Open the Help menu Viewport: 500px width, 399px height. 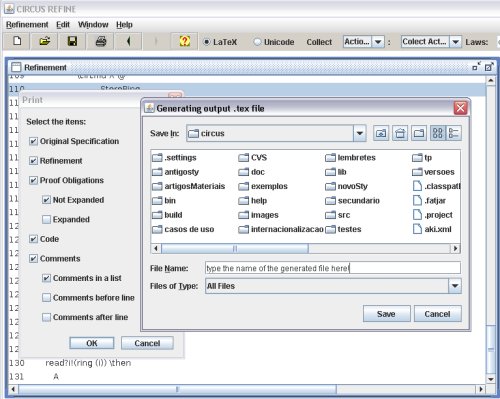point(124,25)
